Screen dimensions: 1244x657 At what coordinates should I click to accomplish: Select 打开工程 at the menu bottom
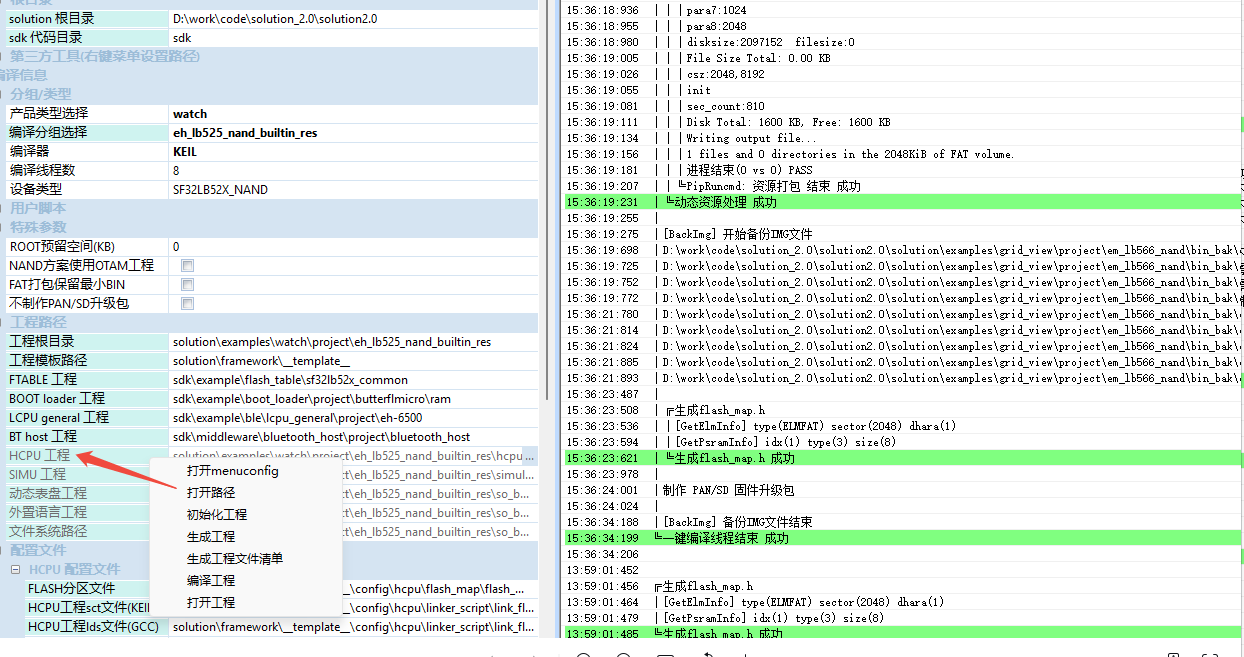point(211,603)
